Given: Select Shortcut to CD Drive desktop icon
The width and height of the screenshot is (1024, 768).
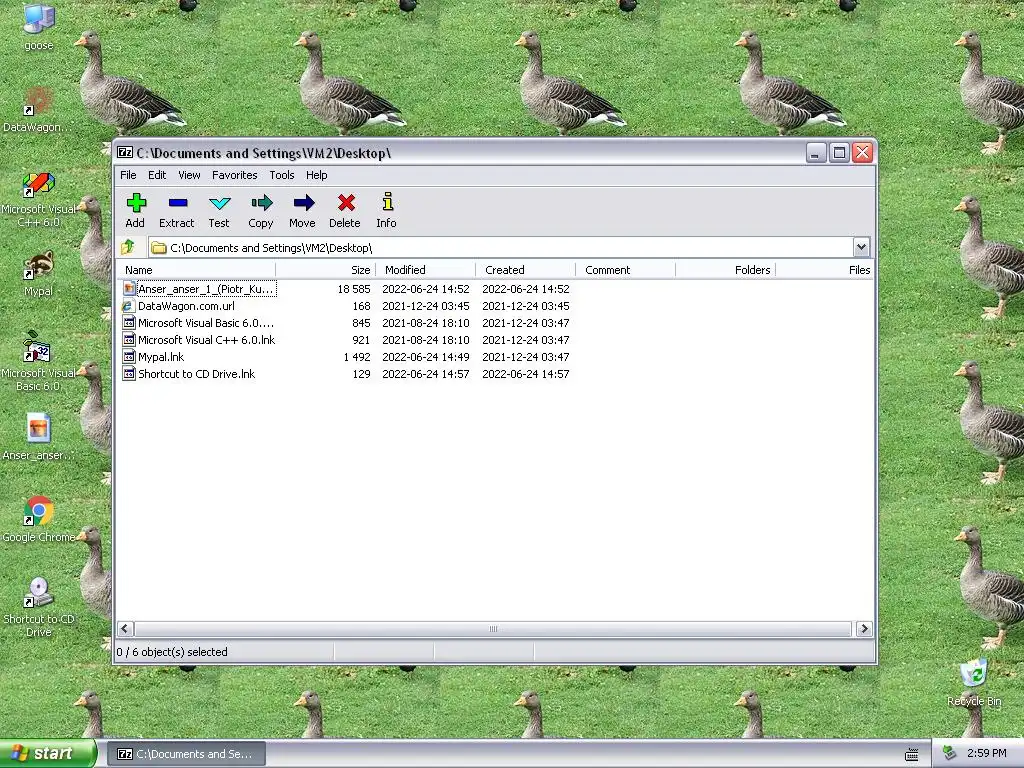Looking at the screenshot, I should tap(39, 593).
